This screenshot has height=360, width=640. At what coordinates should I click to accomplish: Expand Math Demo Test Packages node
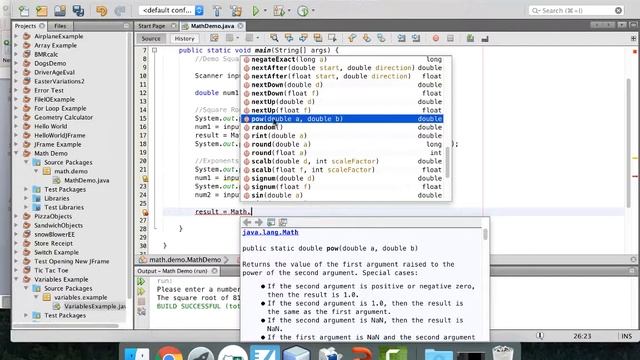(27, 189)
